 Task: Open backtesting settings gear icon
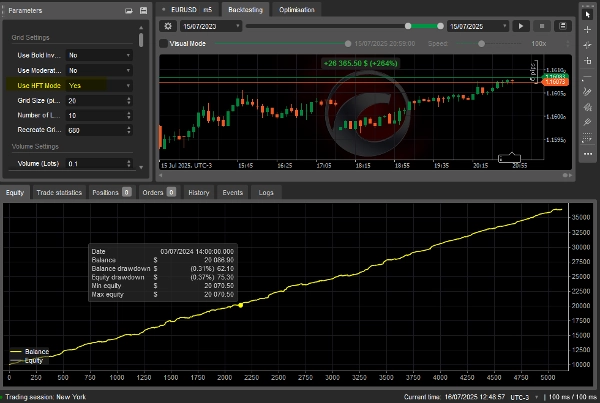pyautogui.click(x=168, y=26)
